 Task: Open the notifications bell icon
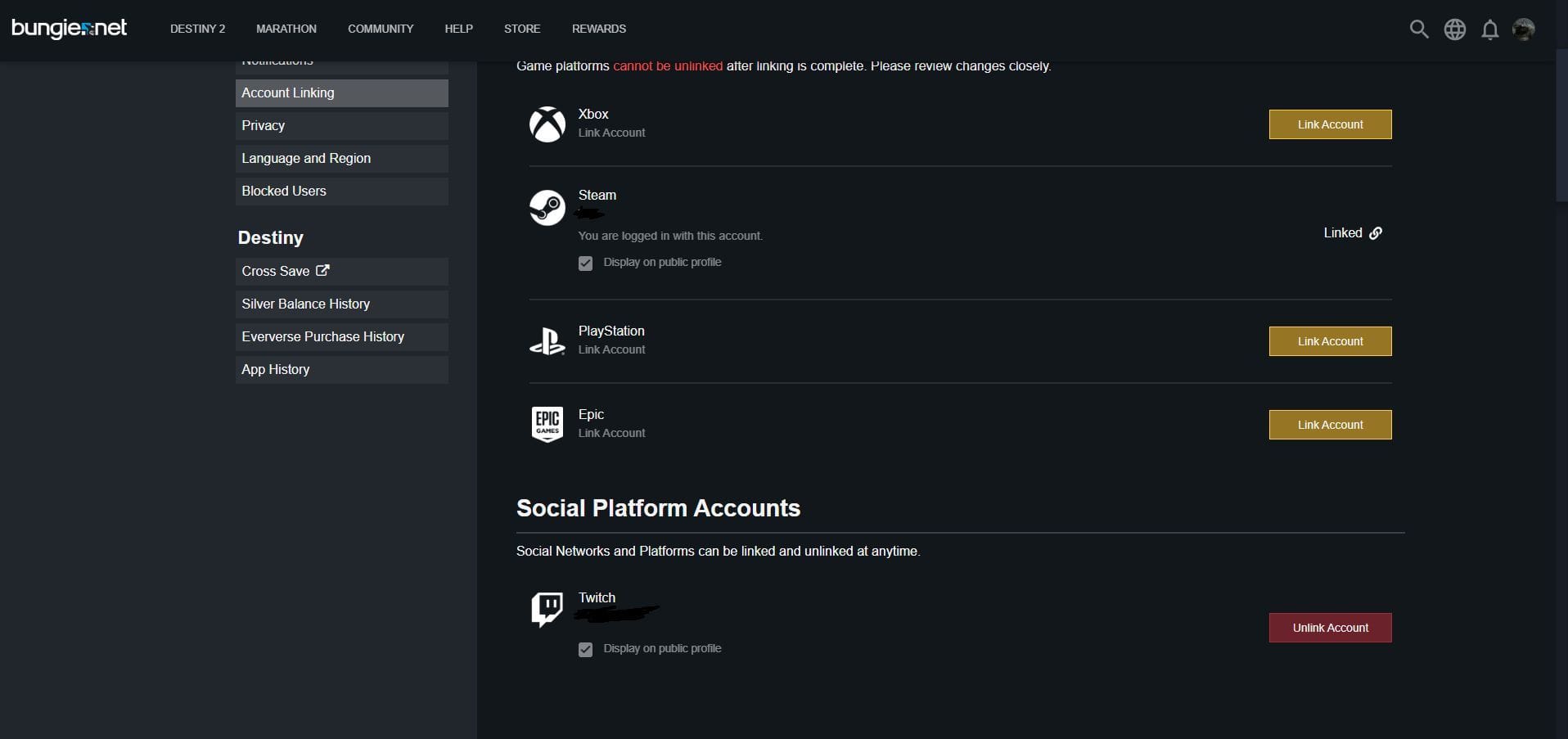1489,30
